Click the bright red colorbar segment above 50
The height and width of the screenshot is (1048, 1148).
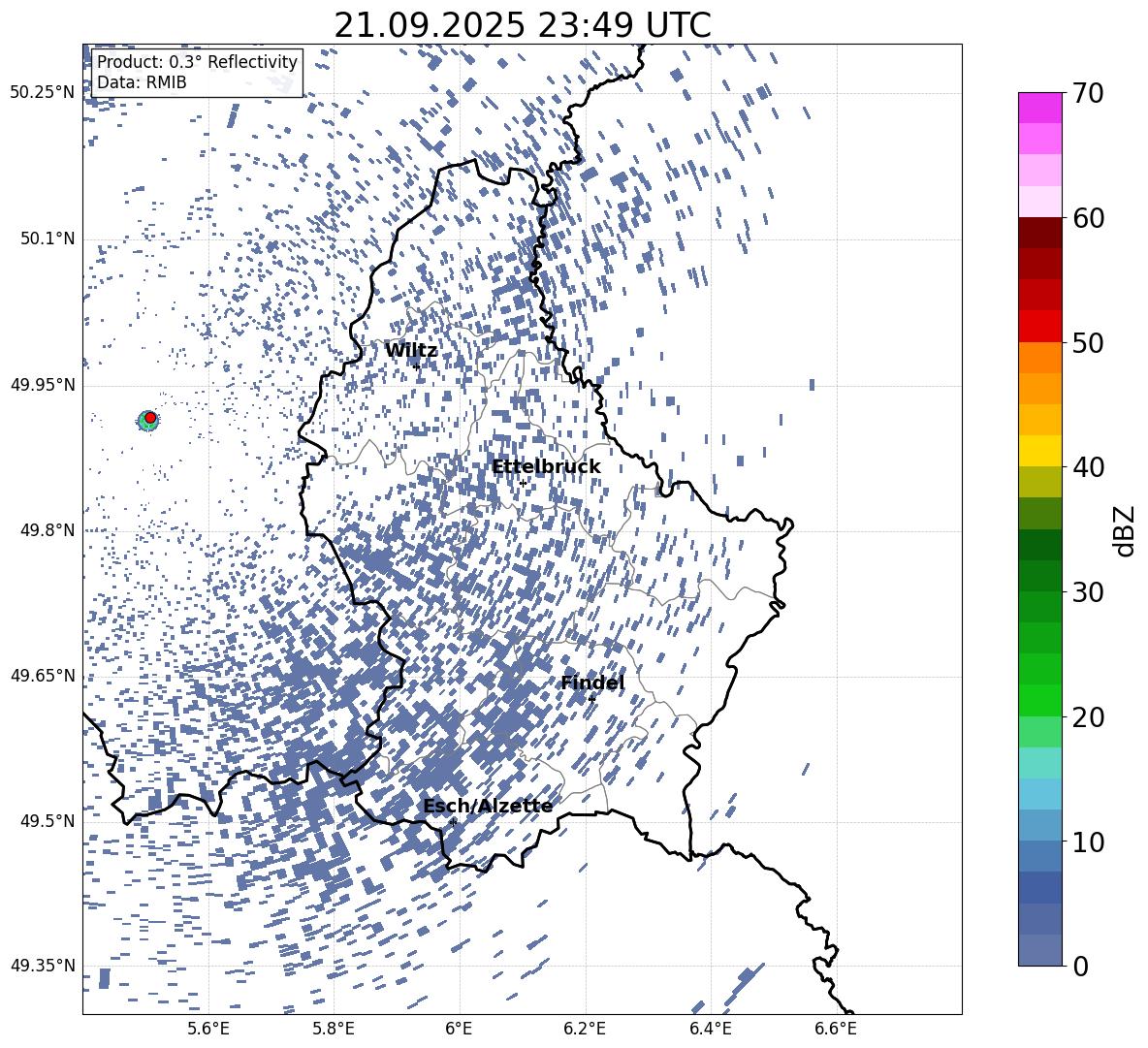(1039, 327)
